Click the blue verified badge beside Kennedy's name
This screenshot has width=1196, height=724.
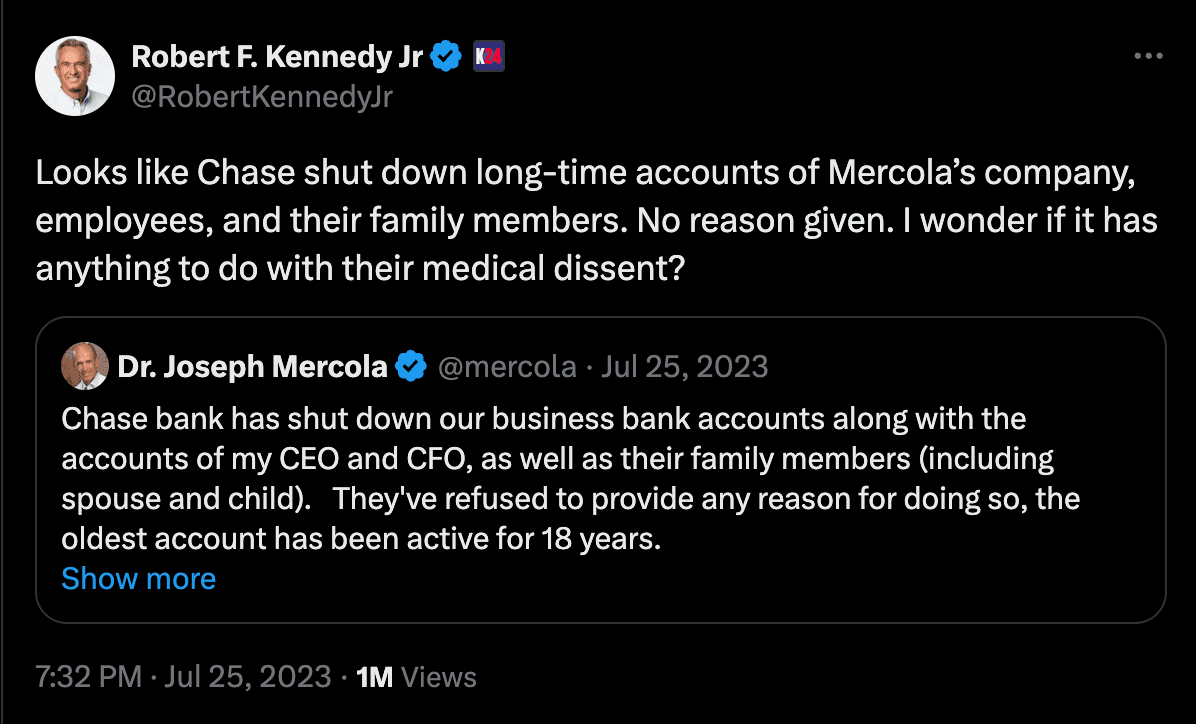[x=446, y=58]
